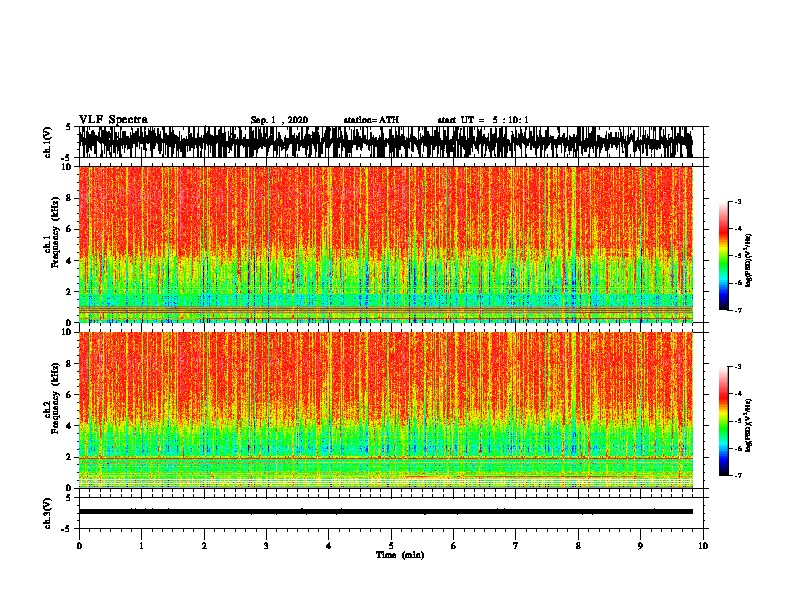
Task: Click the "station= ATH" label
Action: click(x=371, y=120)
